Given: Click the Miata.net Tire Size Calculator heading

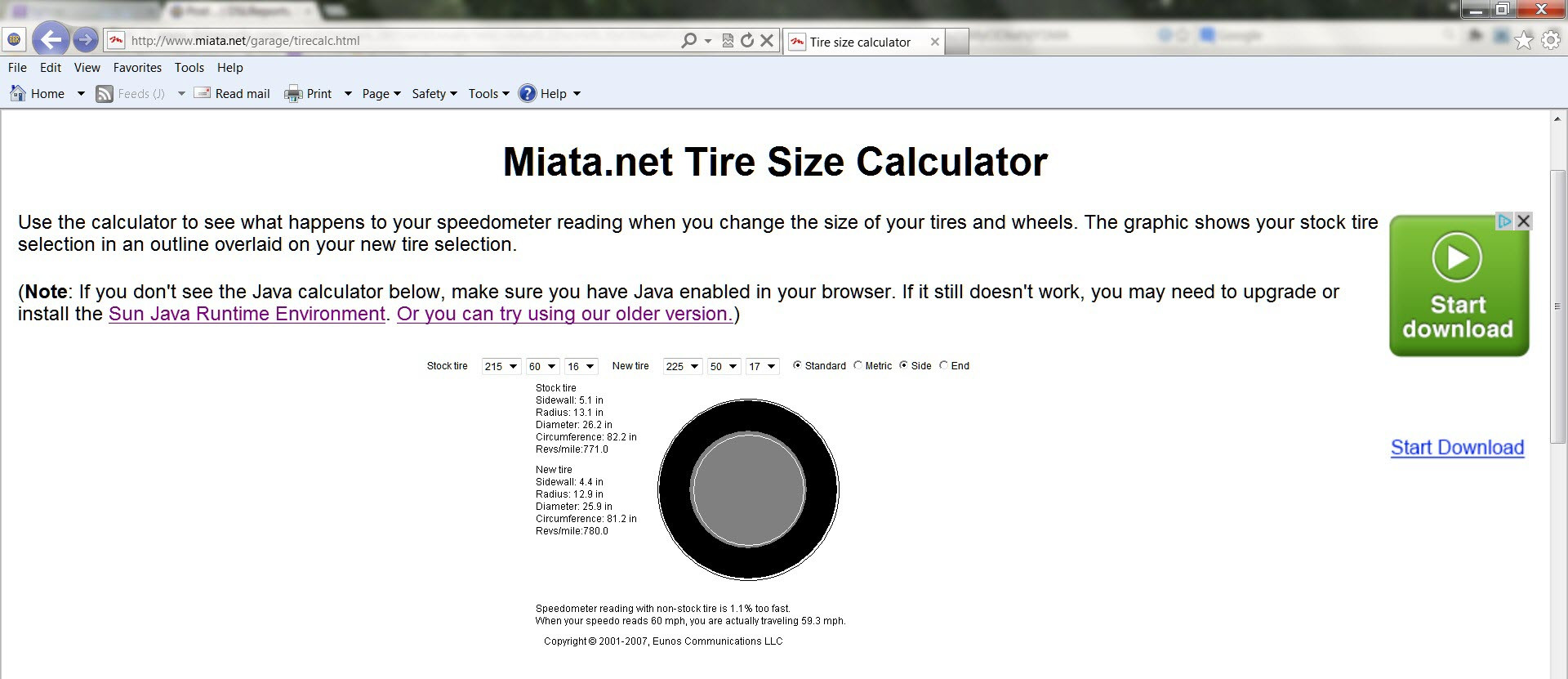Looking at the screenshot, I should [775, 162].
